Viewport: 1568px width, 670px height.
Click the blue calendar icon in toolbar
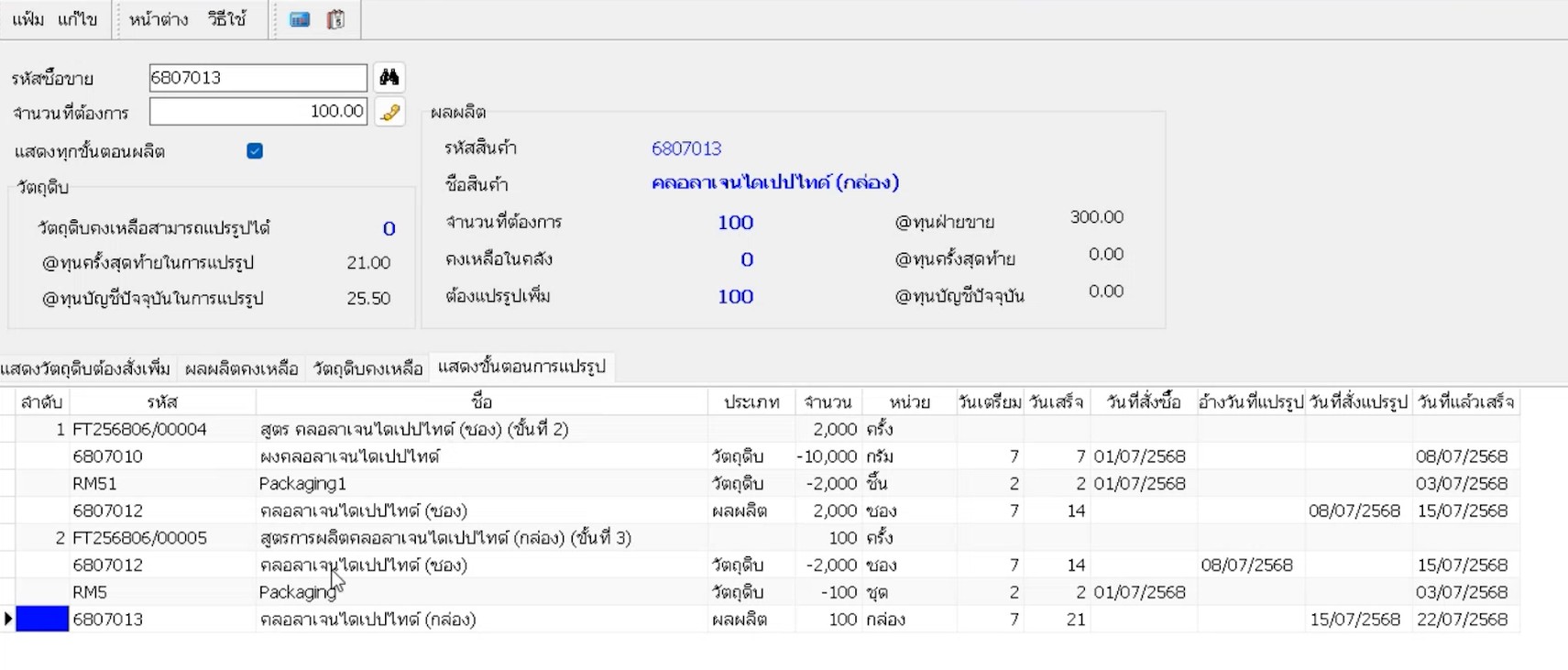tap(300, 19)
